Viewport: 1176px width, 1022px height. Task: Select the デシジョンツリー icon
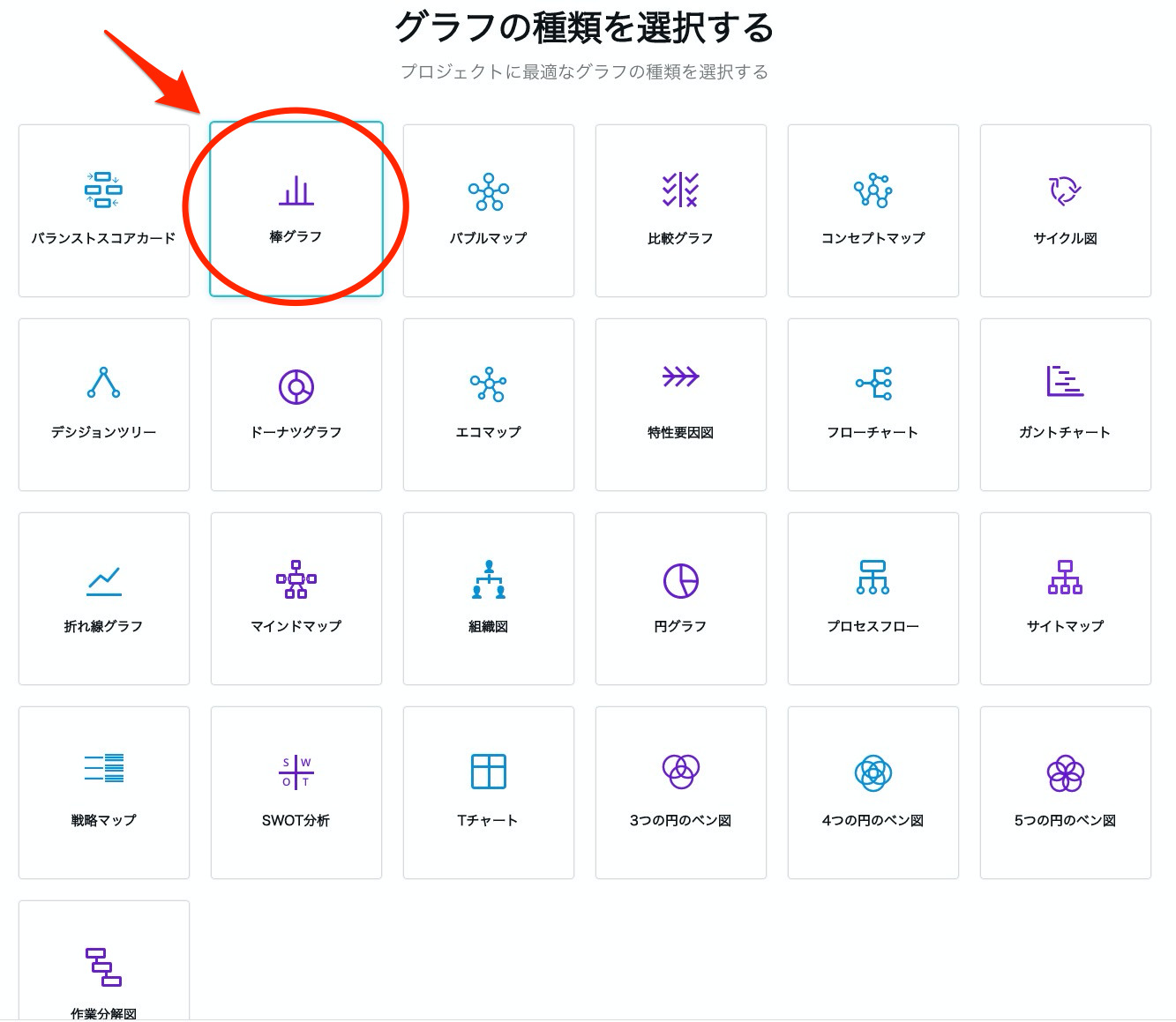(x=103, y=383)
